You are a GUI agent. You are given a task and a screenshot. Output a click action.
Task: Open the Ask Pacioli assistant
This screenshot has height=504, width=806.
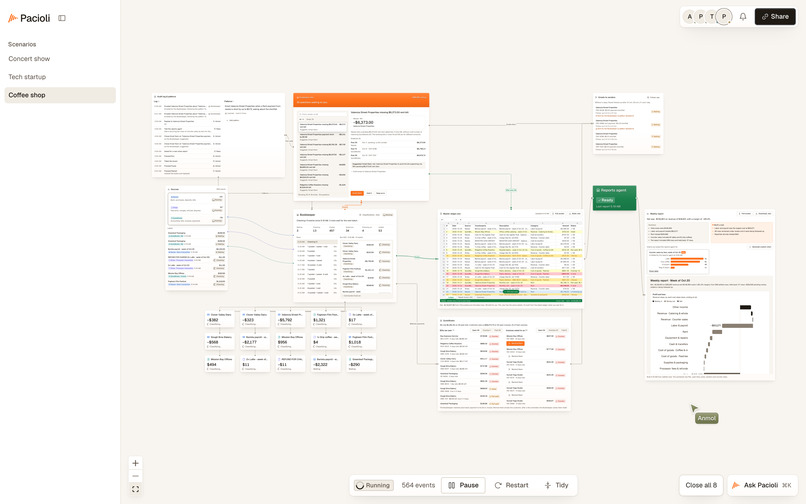pyautogui.click(x=762, y=485)
